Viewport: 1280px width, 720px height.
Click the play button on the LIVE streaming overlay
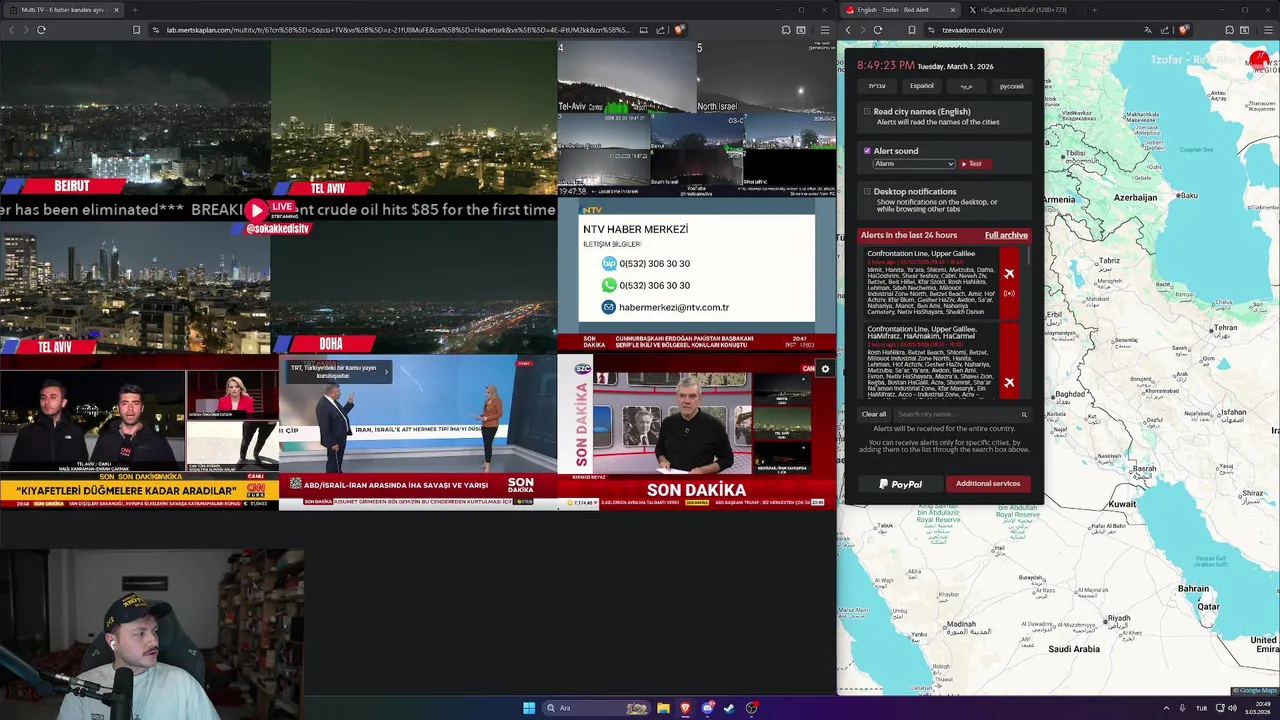(257, 210)
